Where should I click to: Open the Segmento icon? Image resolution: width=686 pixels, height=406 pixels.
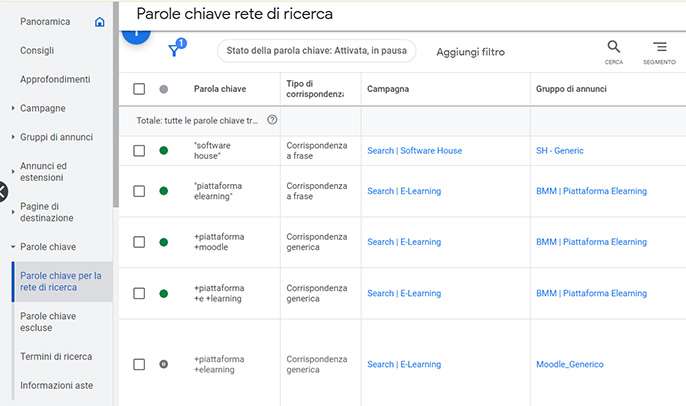point(659,48)
